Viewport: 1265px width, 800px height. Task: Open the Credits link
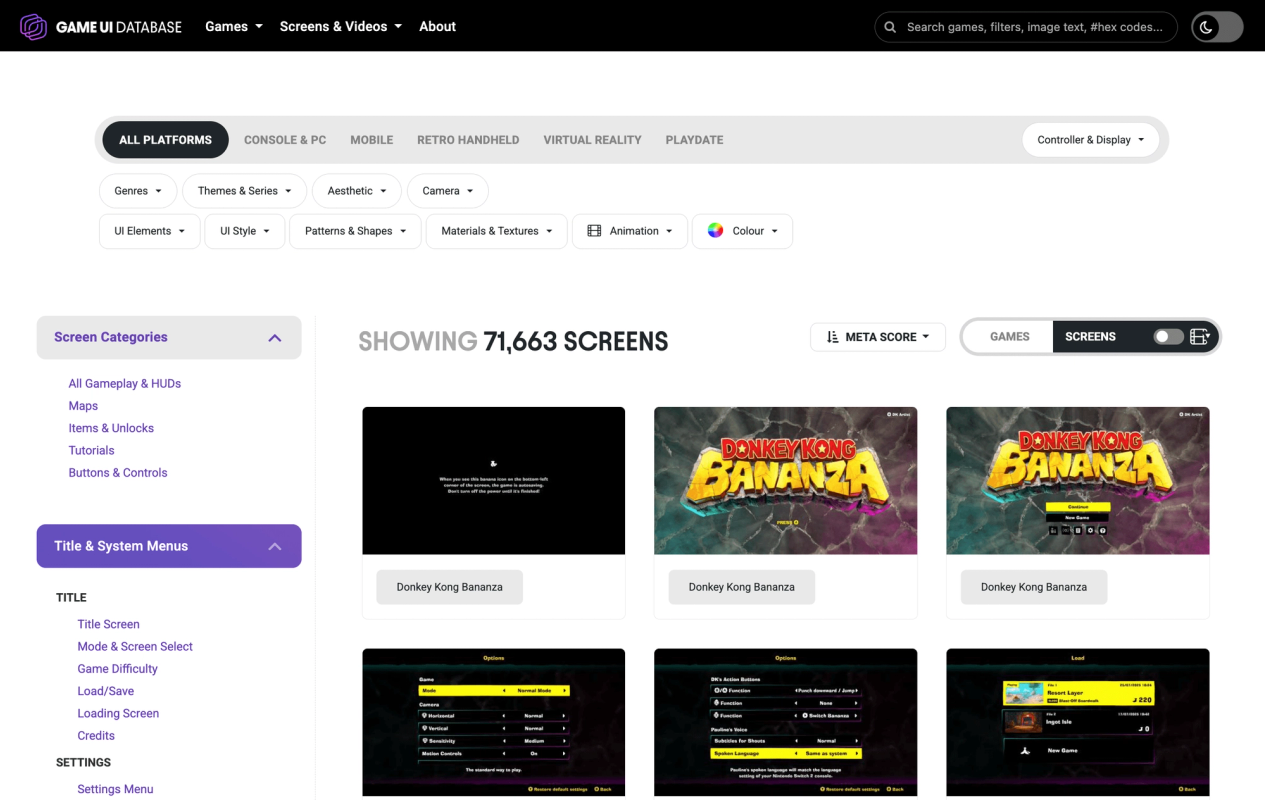(96, 736)
